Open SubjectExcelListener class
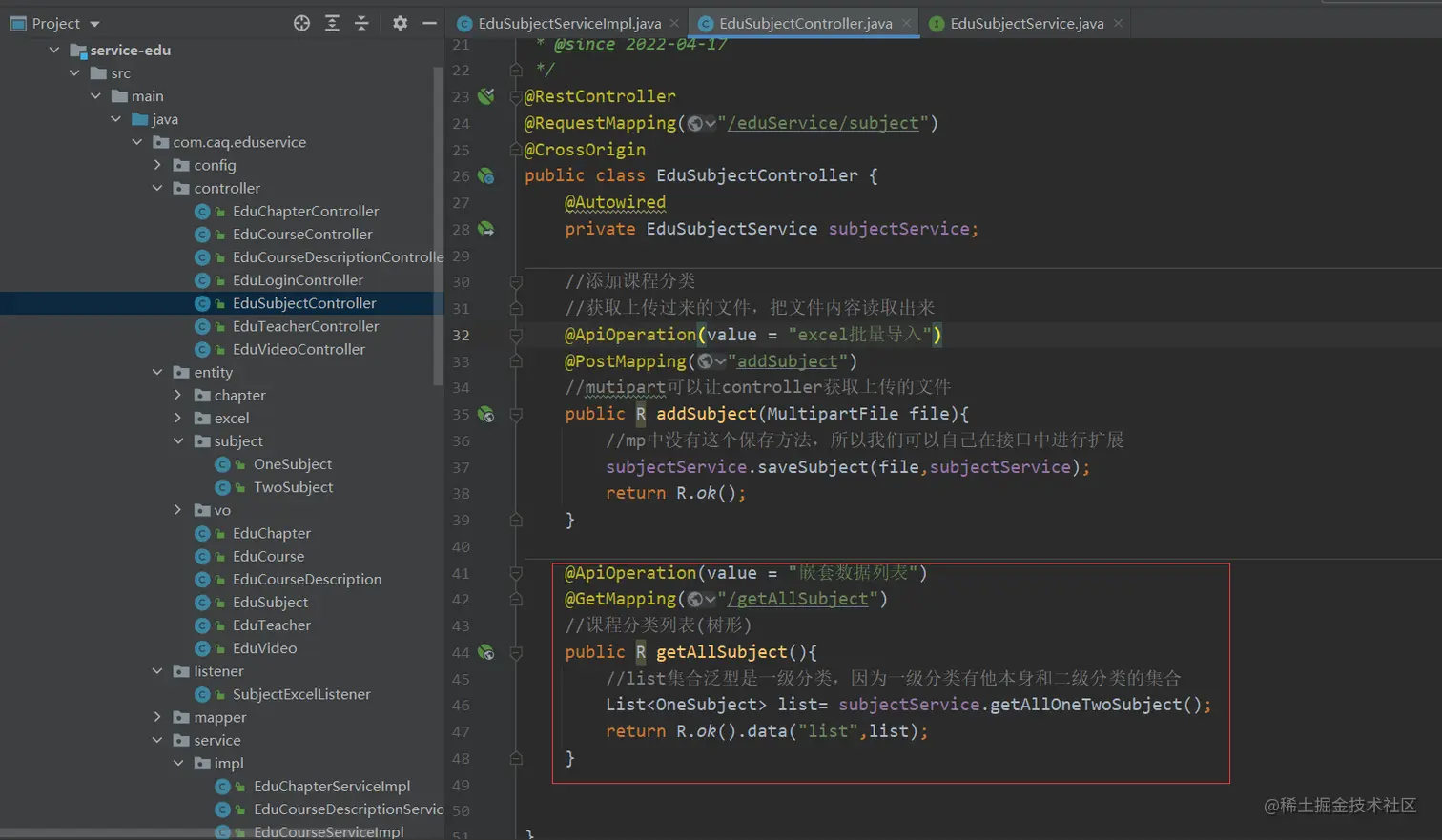Viewport: 1442px width, 840px height. click(301, 694)
